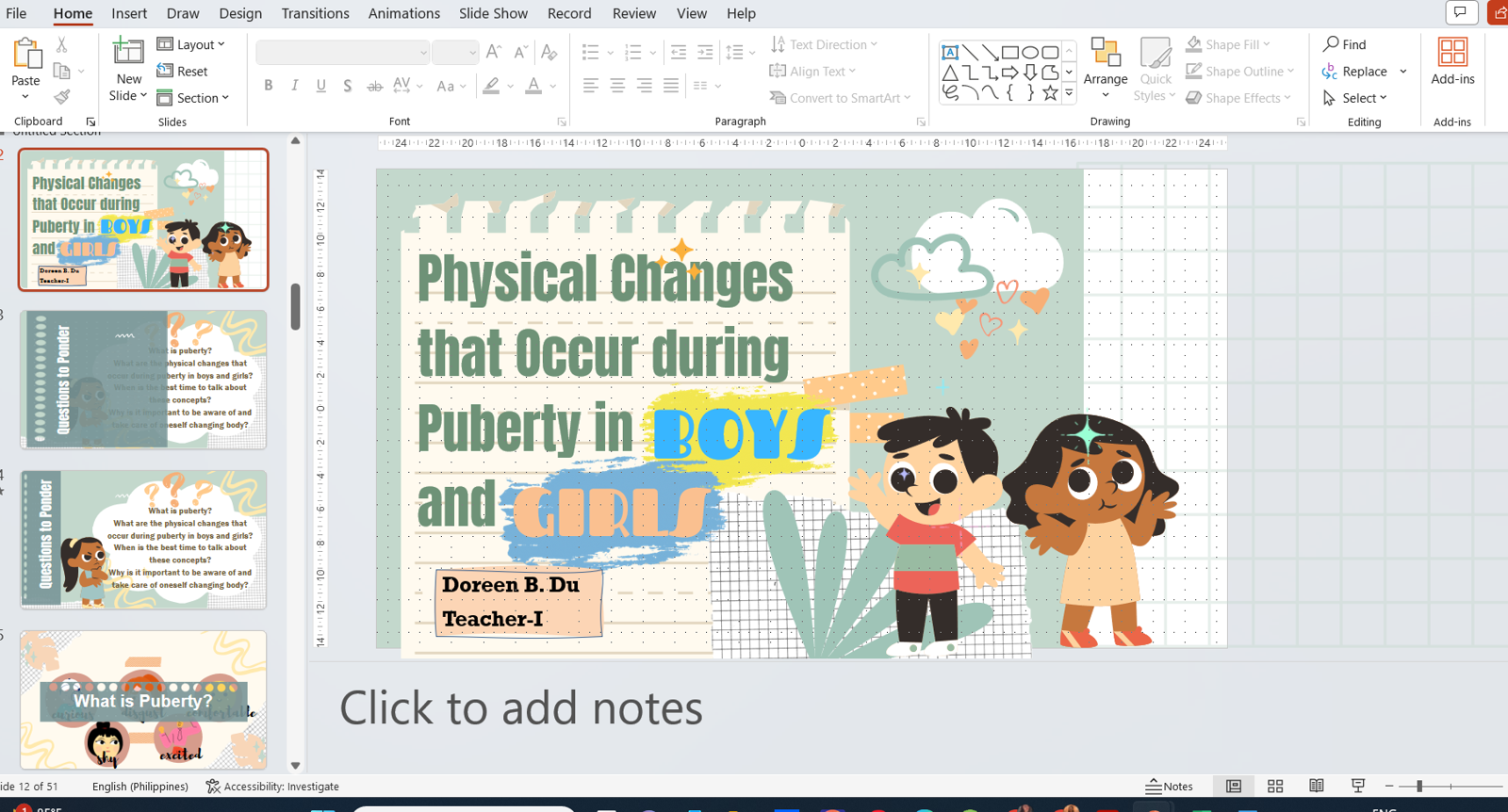This screenshot has height=812, width=1508.
Task: Decrease list indent level
Action: (679, 53)
